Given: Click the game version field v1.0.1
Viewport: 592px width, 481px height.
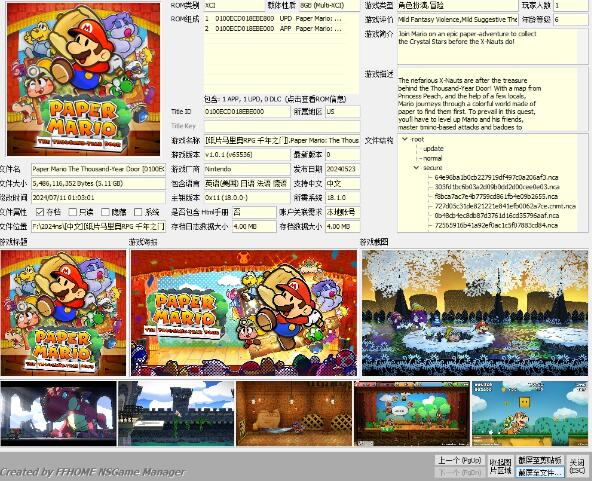Looking at the screenshot, I should click(247, 155).
